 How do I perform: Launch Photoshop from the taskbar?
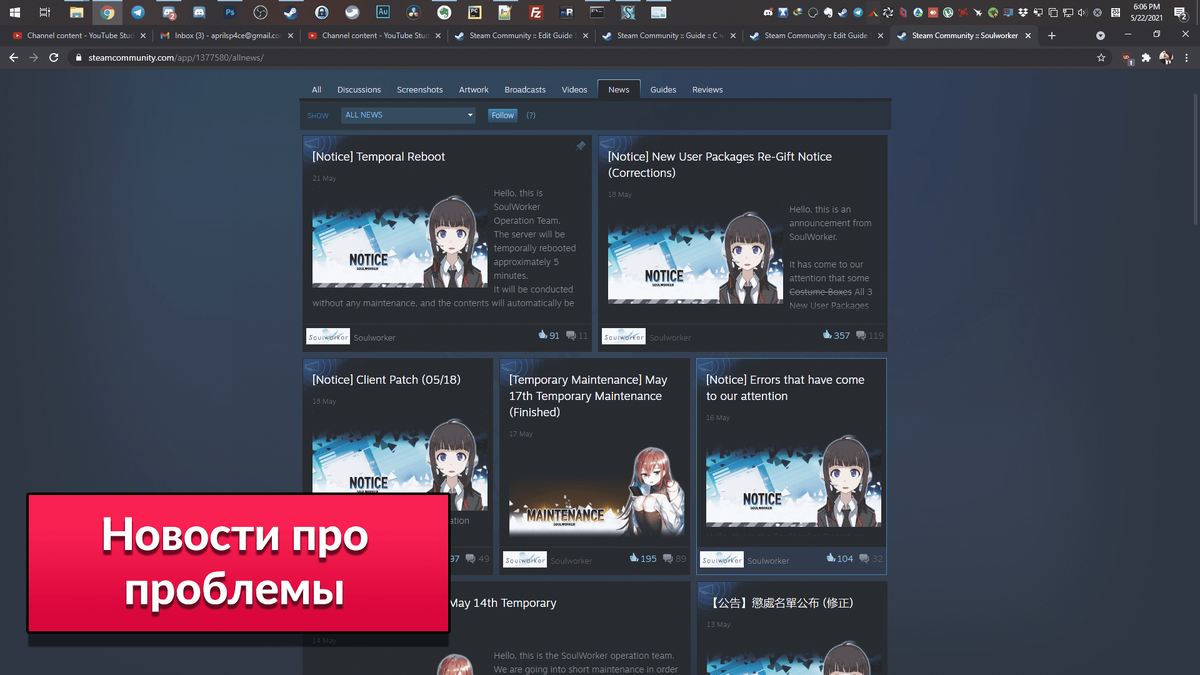coord(230,11)
